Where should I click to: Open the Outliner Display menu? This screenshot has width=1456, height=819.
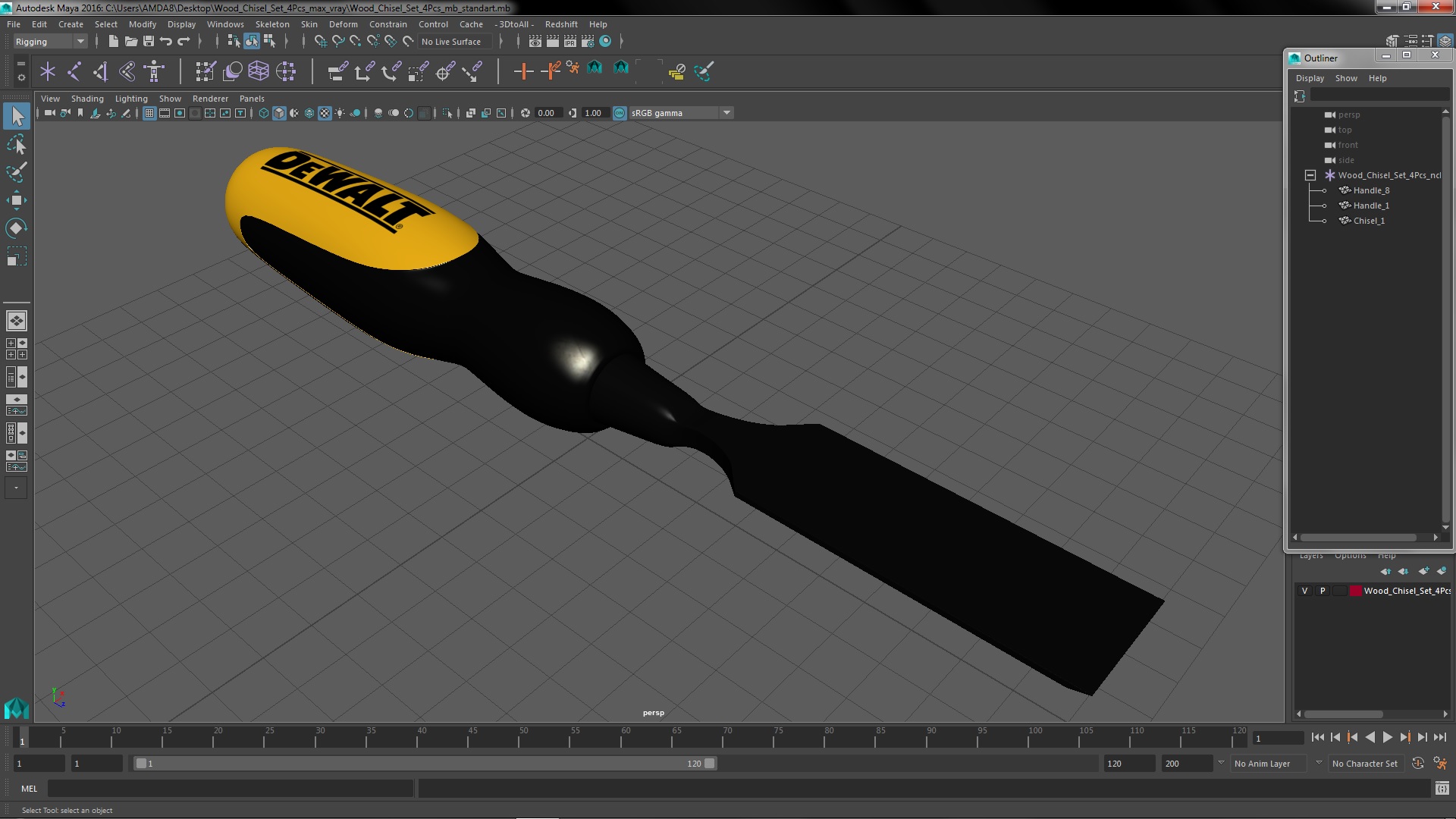pyautogui.click(x=1310, y=78)
